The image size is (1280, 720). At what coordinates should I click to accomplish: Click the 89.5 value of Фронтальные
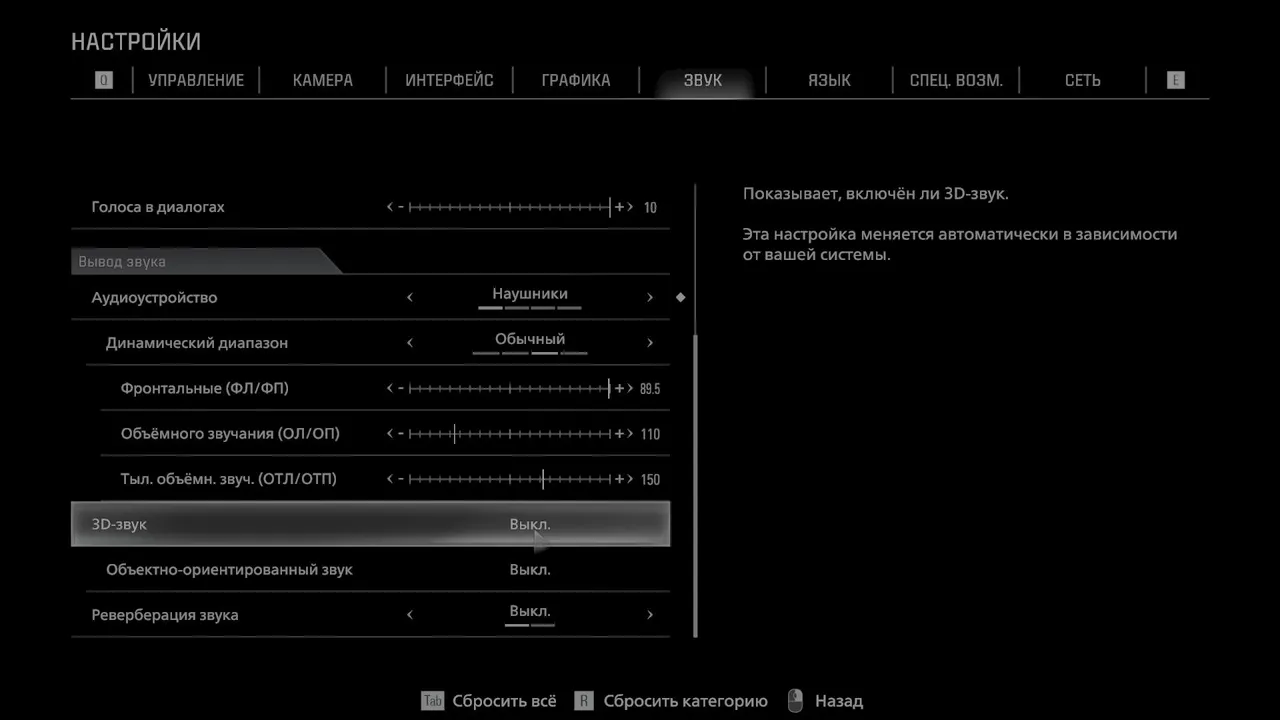(x=650, y=389)
